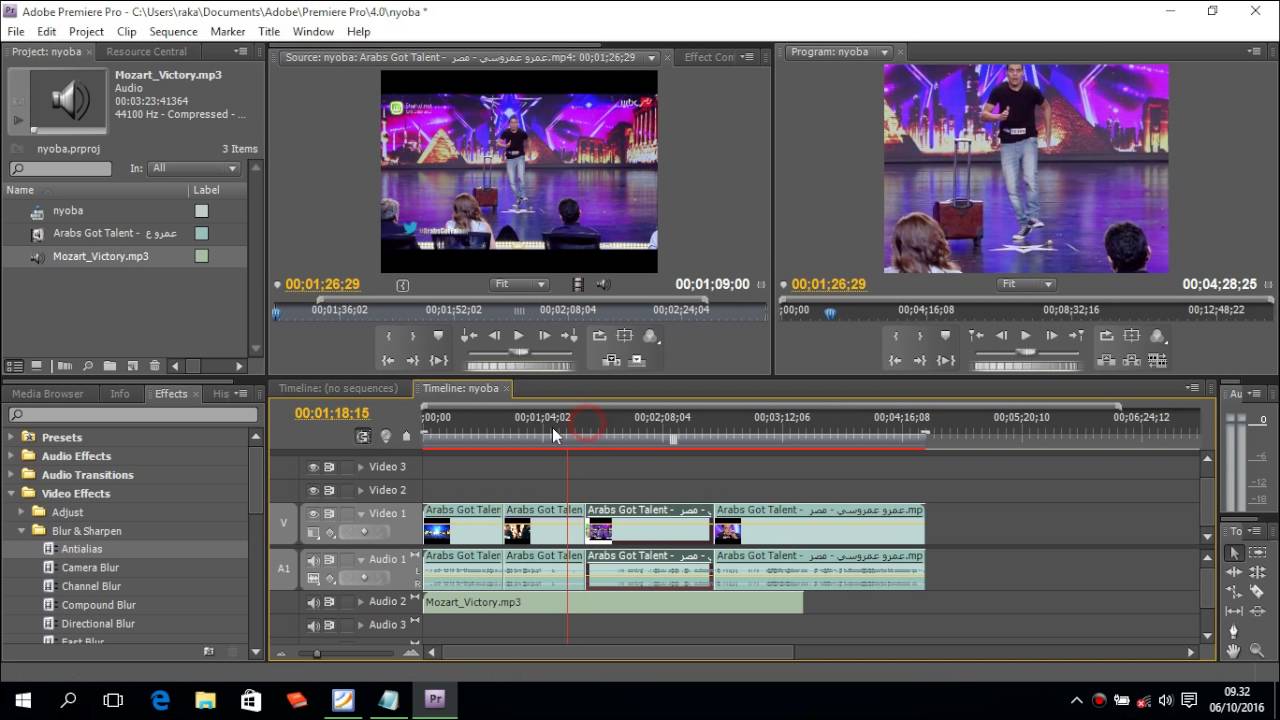This screenshot has width=1280, height=720.
Task: Select the Razor tool
Action: click(1257, 591)
